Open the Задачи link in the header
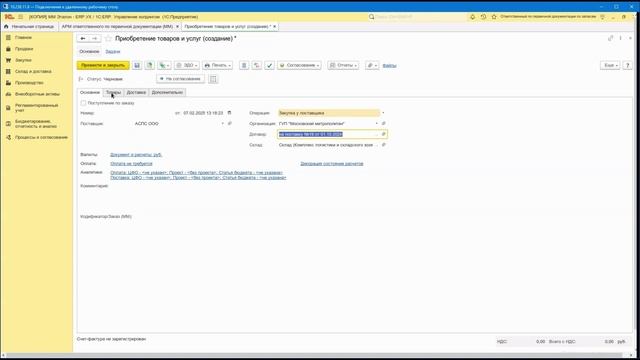Viewport: 640px width, 360px height. click(x=113, y=51)
